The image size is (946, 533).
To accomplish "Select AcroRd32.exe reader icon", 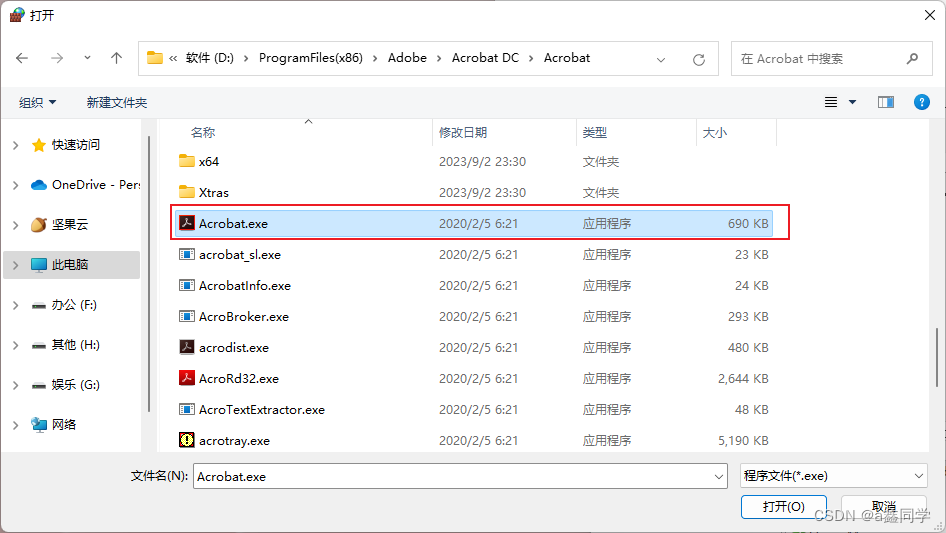I will click(x=186, y=378).
